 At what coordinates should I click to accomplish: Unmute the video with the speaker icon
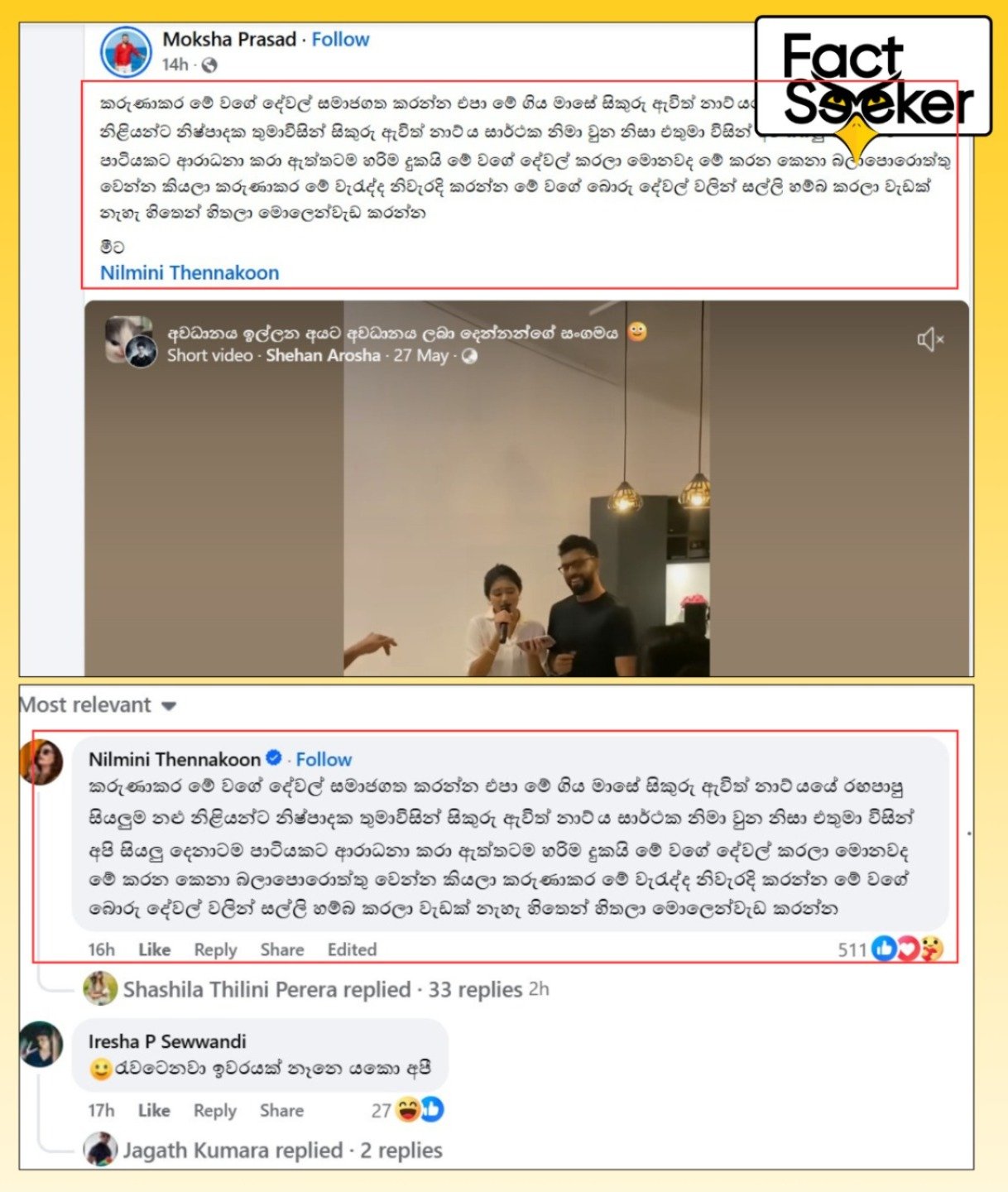point(930,339)
